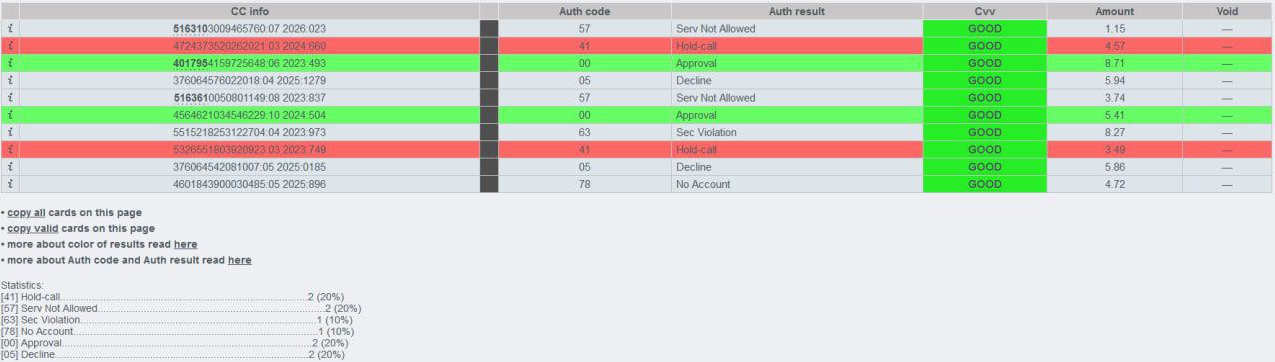This screenshot has height=362, width=1275.
Task: Click the Amount column header
Action: click(x=1115, y=11)
